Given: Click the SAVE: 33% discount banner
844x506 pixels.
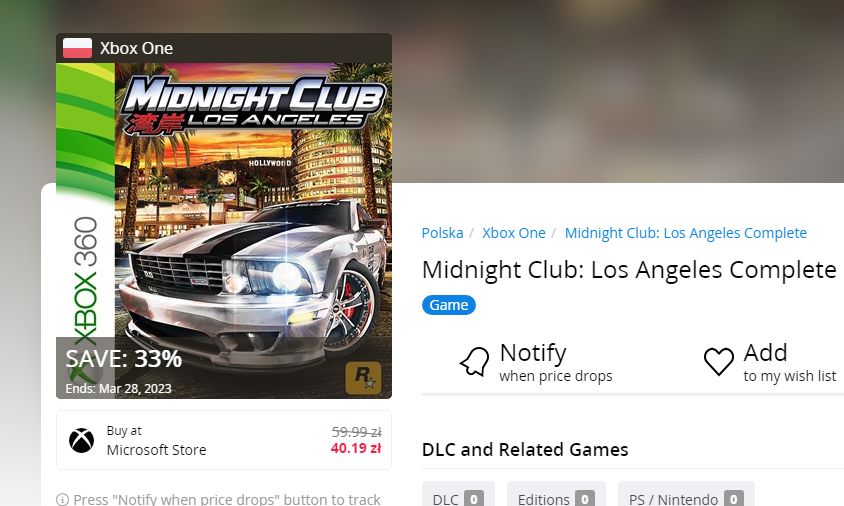Looking at the screenshot, I should [x=124, y=359].
